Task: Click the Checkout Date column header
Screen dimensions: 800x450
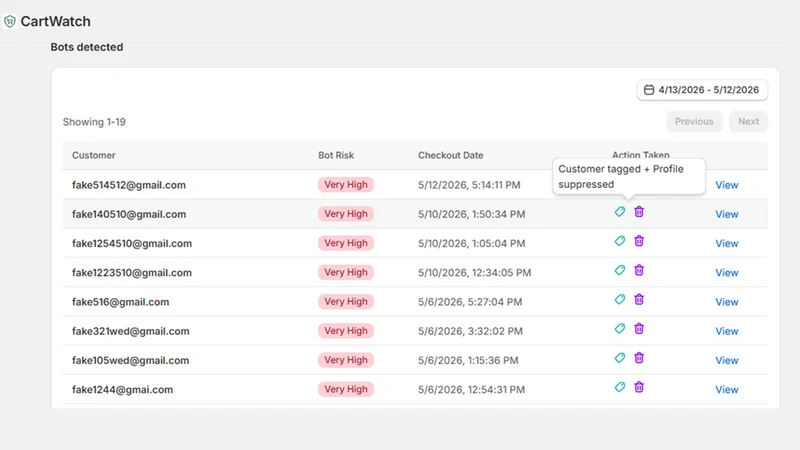Action: tap(451, 155)
